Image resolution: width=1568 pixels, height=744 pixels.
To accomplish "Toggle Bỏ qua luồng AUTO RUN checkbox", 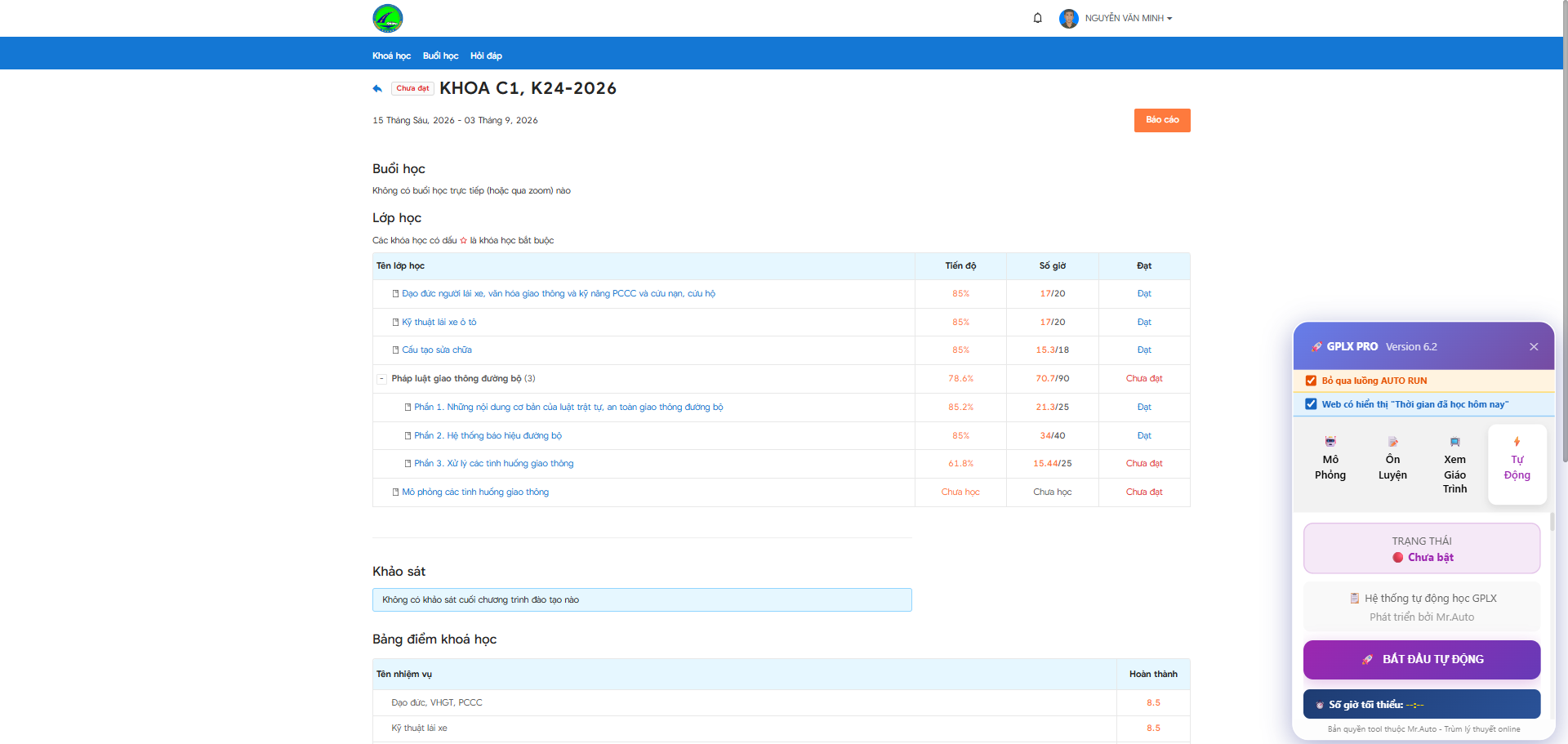I will click(1311, 381).
